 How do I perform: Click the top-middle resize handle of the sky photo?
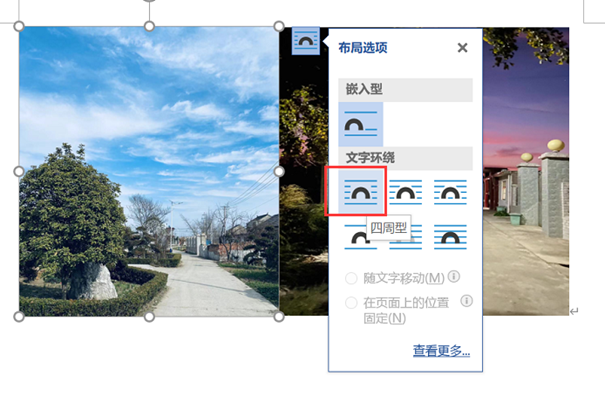click(x=149, y=27)
